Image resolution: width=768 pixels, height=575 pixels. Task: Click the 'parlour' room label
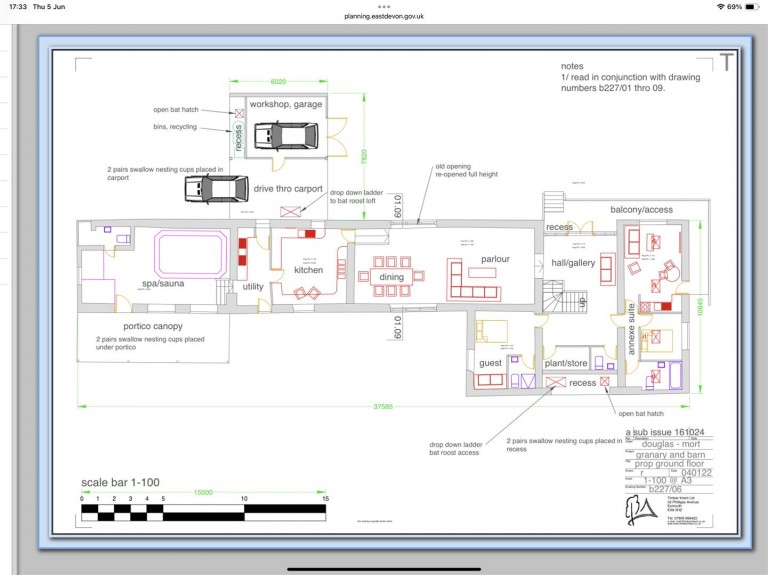(495, 259)
